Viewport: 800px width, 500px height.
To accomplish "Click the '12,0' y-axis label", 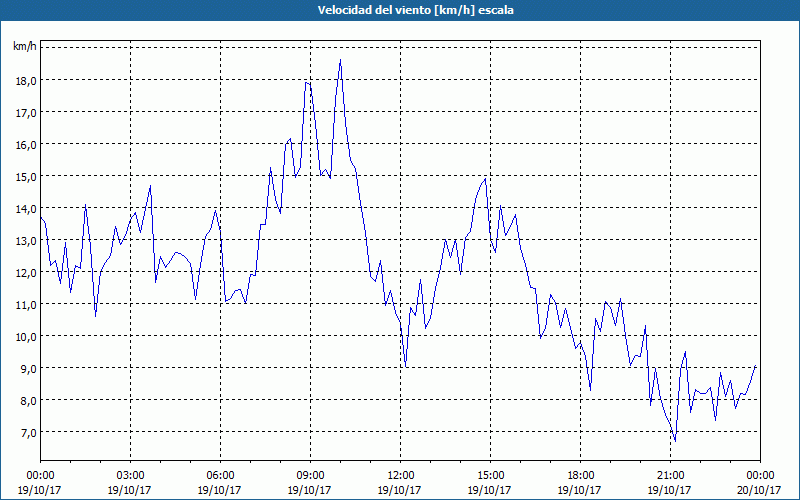I will [x=26, y=272].
